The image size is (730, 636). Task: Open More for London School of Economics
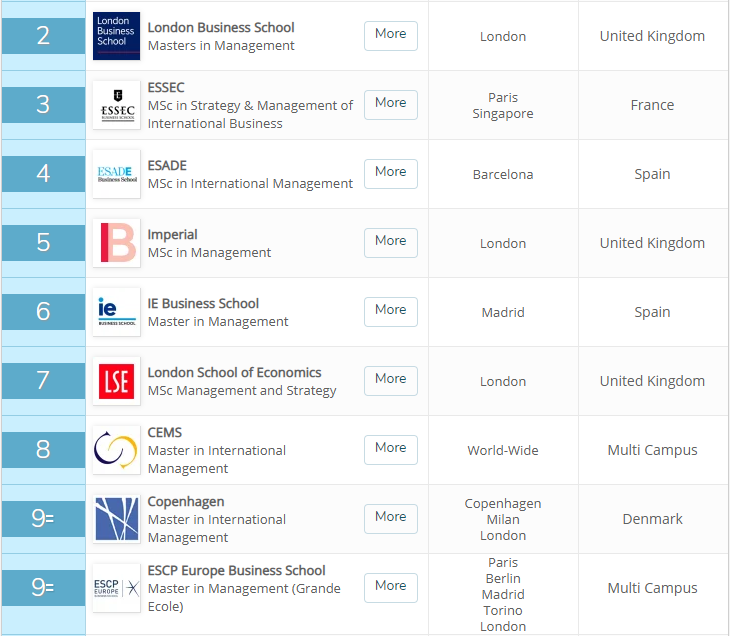coord(391,381)
